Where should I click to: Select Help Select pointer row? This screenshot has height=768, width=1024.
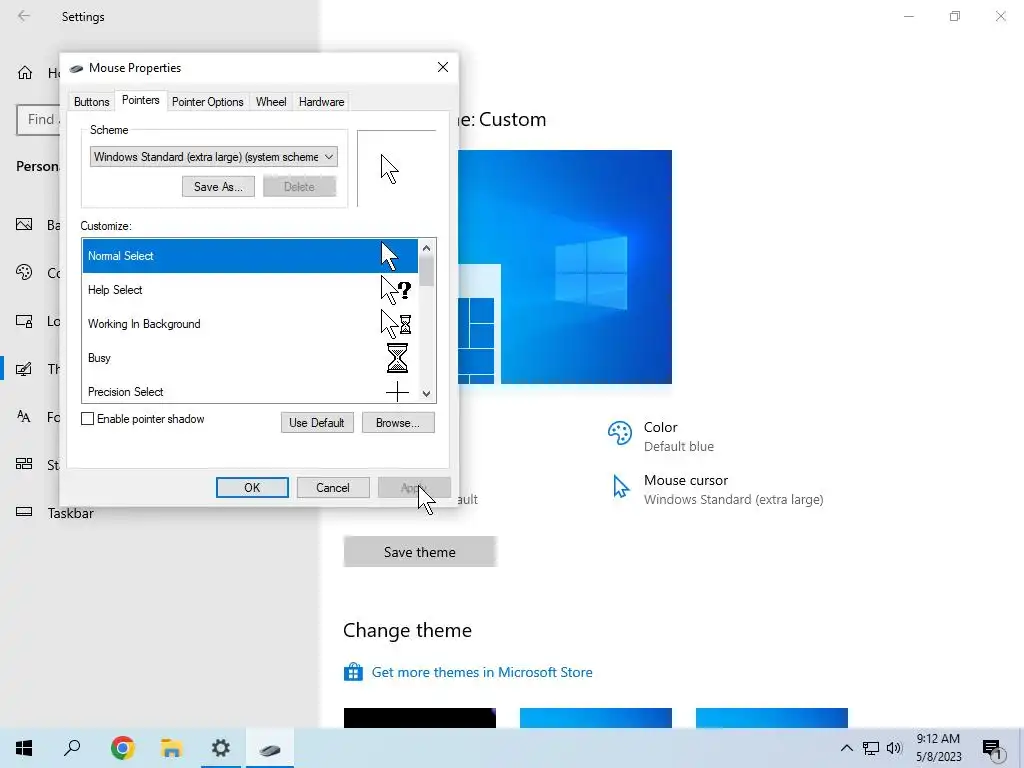coord(250,290)
